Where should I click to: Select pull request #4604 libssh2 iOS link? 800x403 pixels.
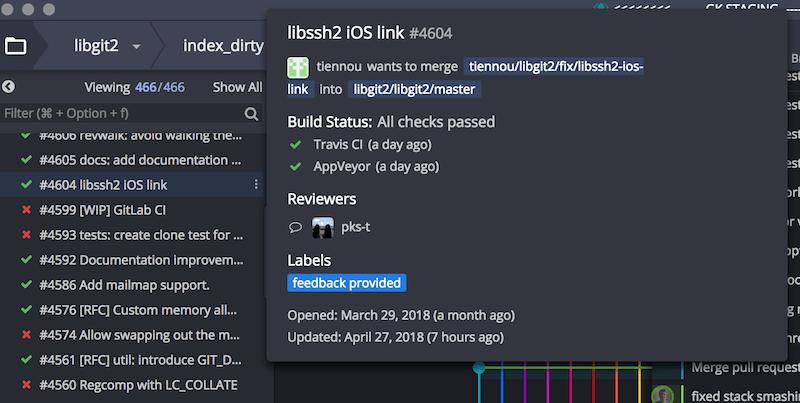132,185
